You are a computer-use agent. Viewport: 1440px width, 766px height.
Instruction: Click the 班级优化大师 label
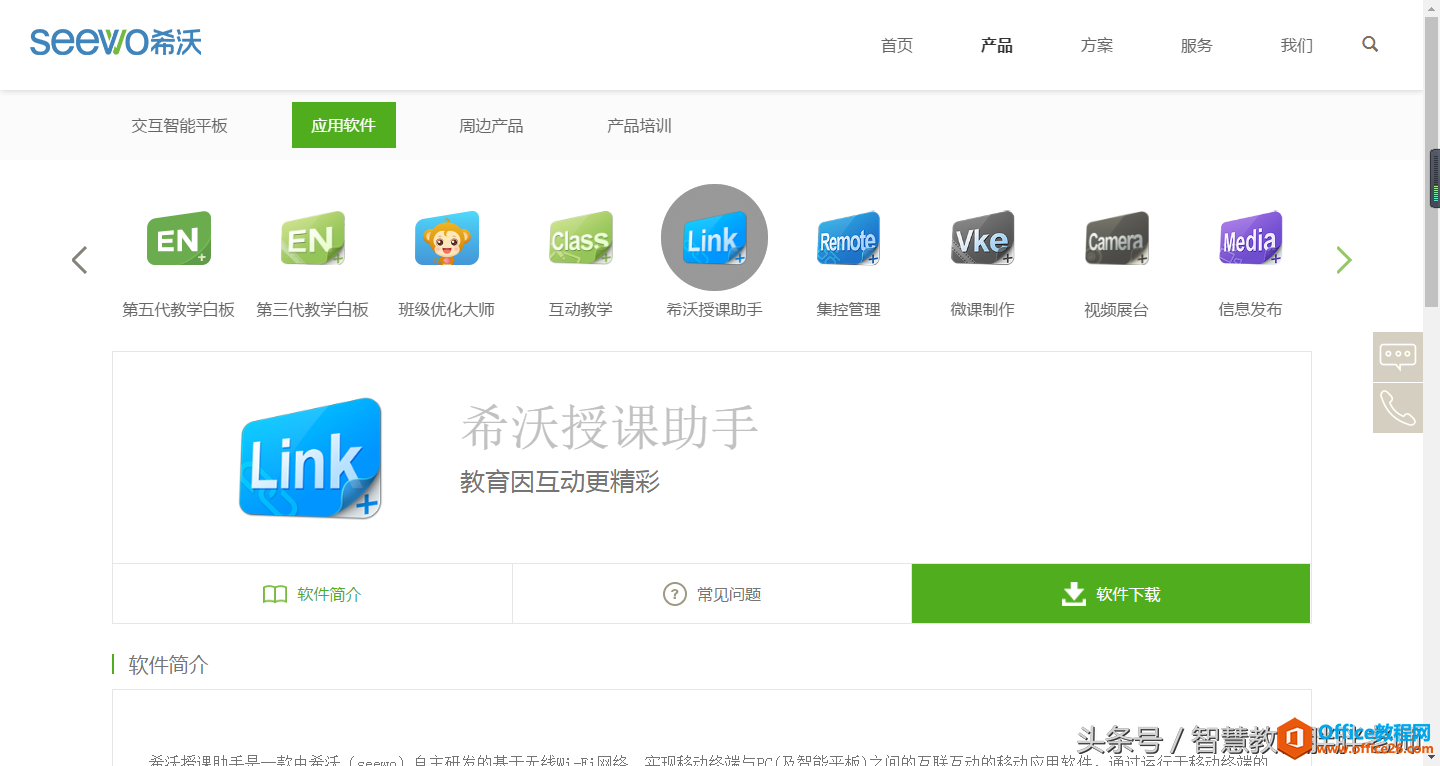coord(447,310)
